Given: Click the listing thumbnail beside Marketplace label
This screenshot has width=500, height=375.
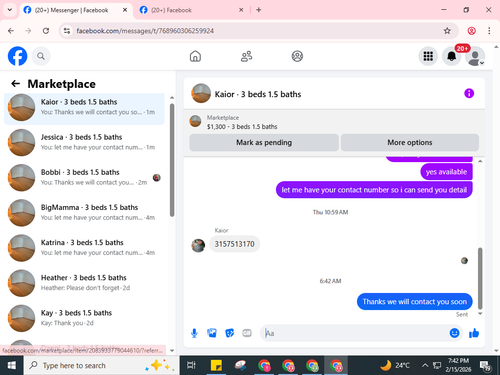Looking at the screenshot, I should 195,121.
